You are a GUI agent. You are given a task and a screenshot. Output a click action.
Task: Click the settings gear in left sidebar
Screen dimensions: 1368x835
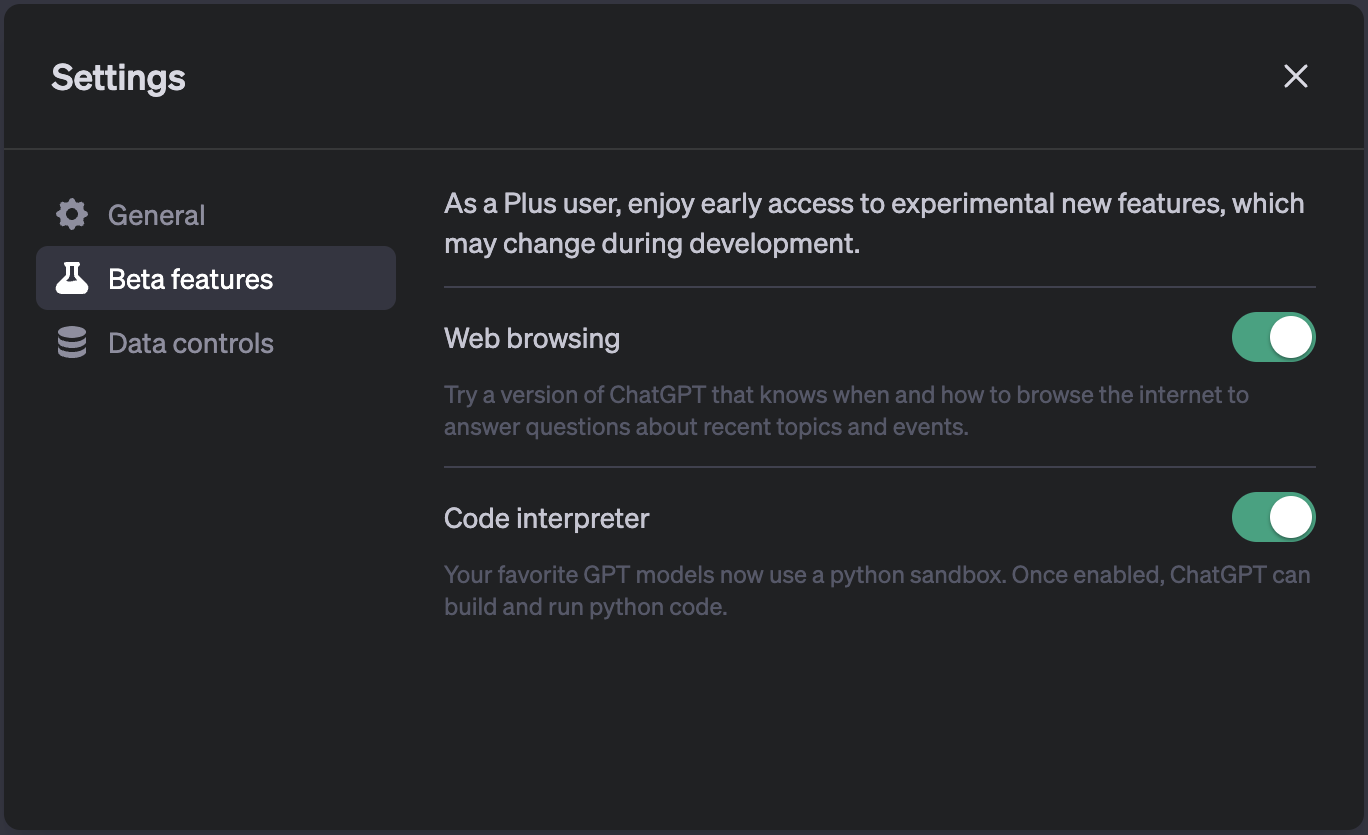[71, 214]
